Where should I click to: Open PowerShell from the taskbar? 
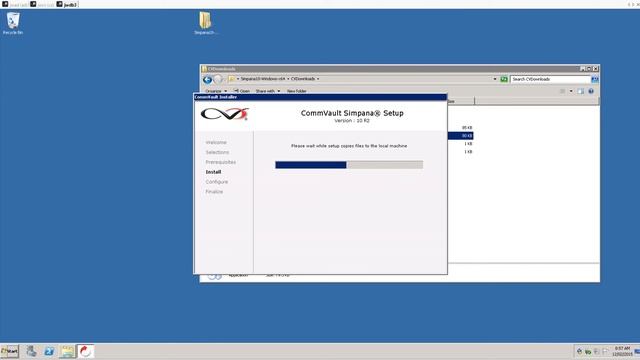pyautogui.click(x=49, y=351)
